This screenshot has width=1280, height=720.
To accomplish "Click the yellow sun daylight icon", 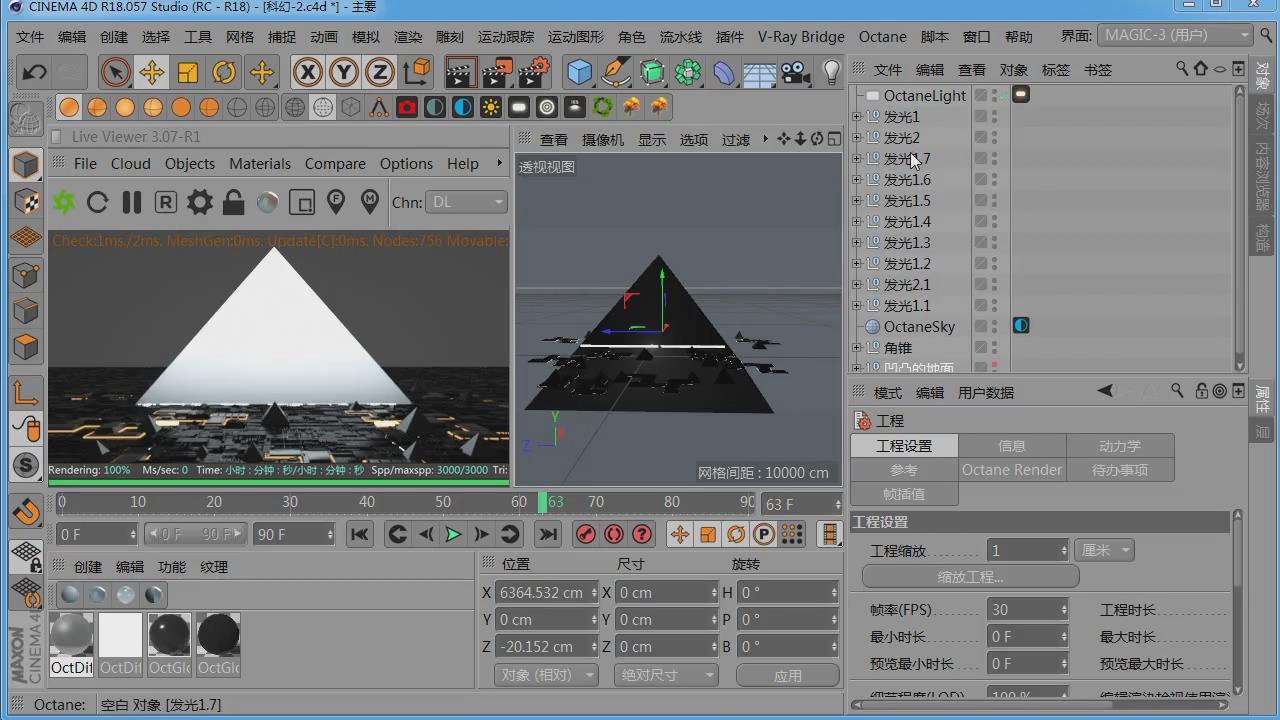I will 491,106.
